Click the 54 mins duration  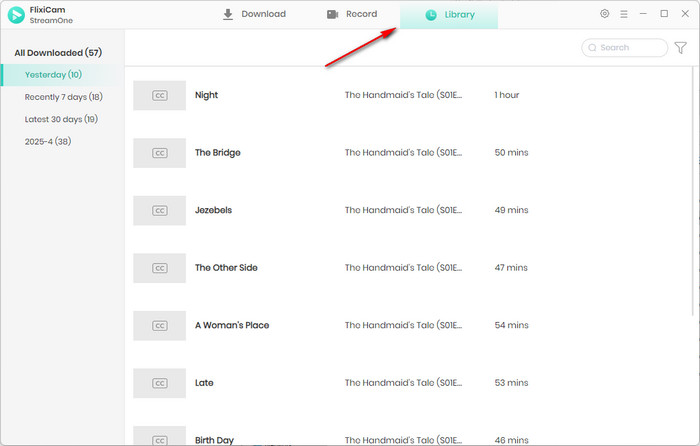[x=511, y=325]
